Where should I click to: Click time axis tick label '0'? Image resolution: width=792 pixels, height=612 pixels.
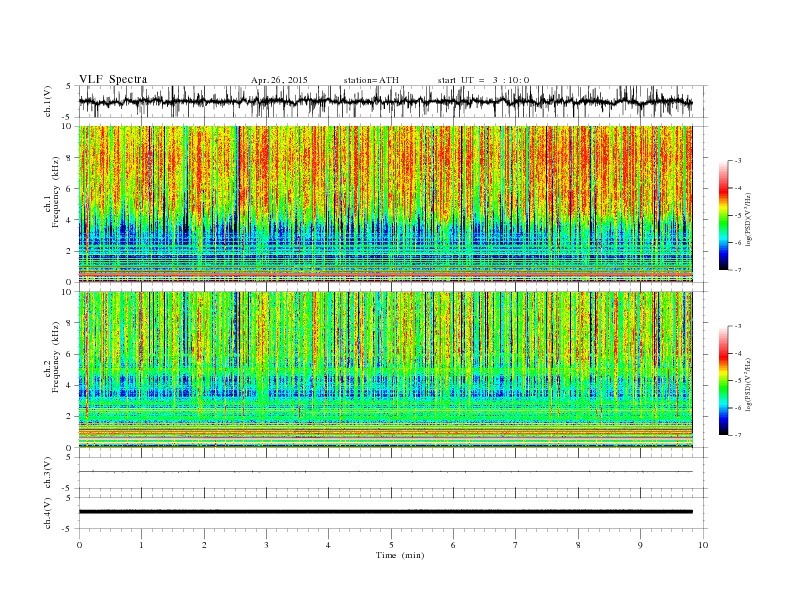pos(79,545)
